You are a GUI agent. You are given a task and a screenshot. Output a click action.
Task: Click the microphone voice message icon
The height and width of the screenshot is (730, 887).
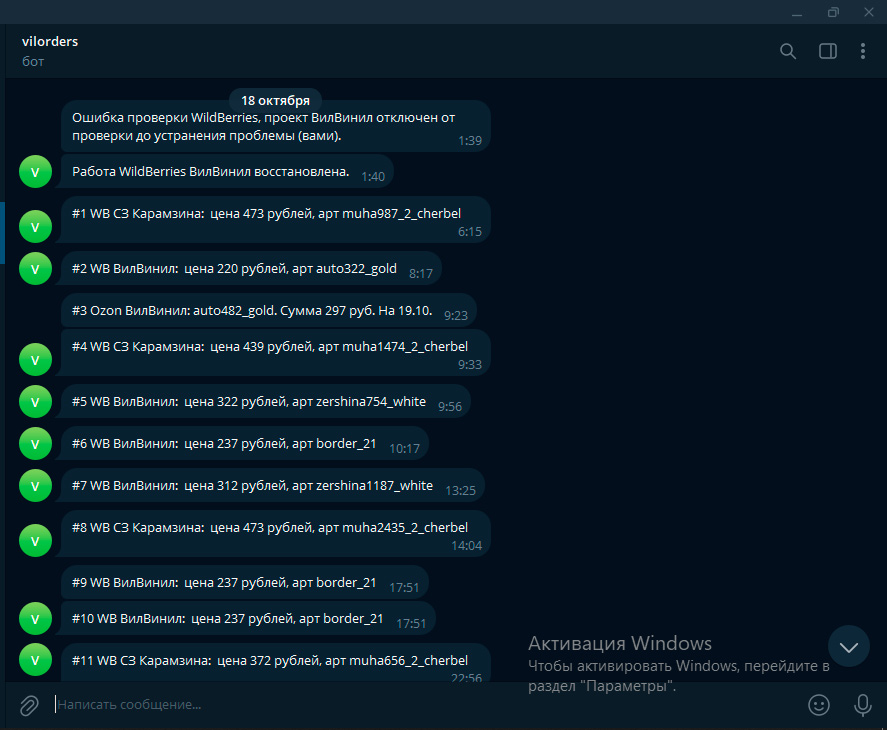coord(862,705)
